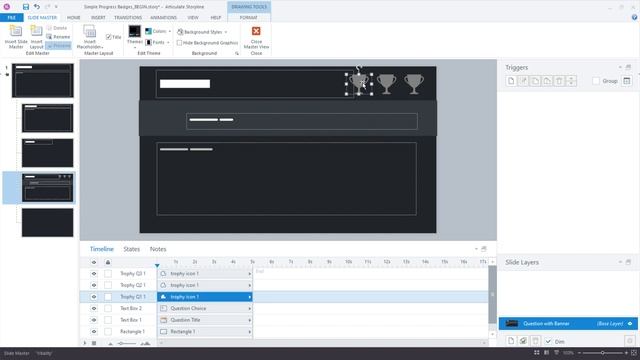The height and width of the screenshot is (360, 640).
Task: Click Insert Layout in the ribbon
Action: (x=36, y=37)
